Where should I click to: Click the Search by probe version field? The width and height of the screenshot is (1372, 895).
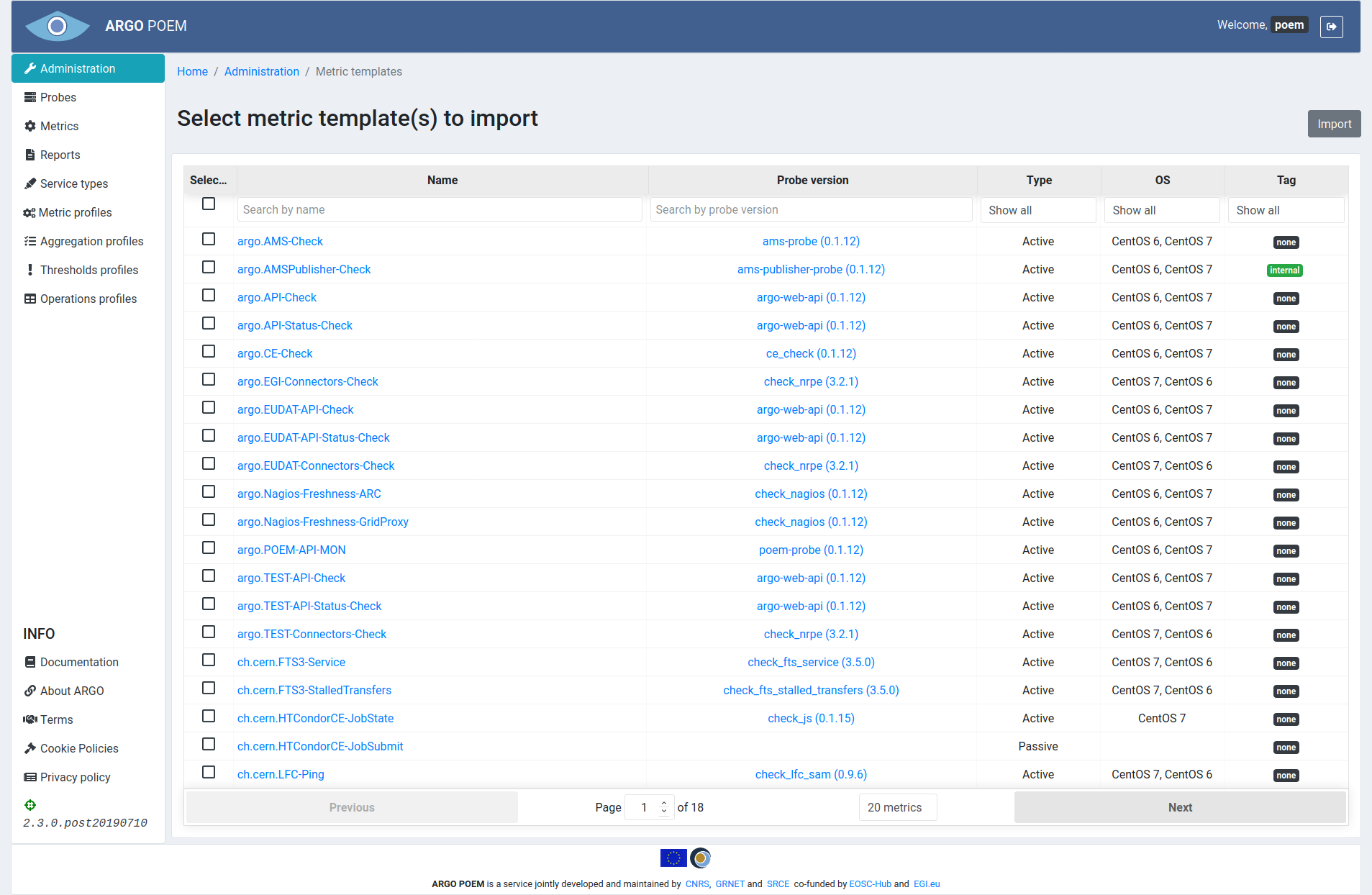click(x=812, y=209)
